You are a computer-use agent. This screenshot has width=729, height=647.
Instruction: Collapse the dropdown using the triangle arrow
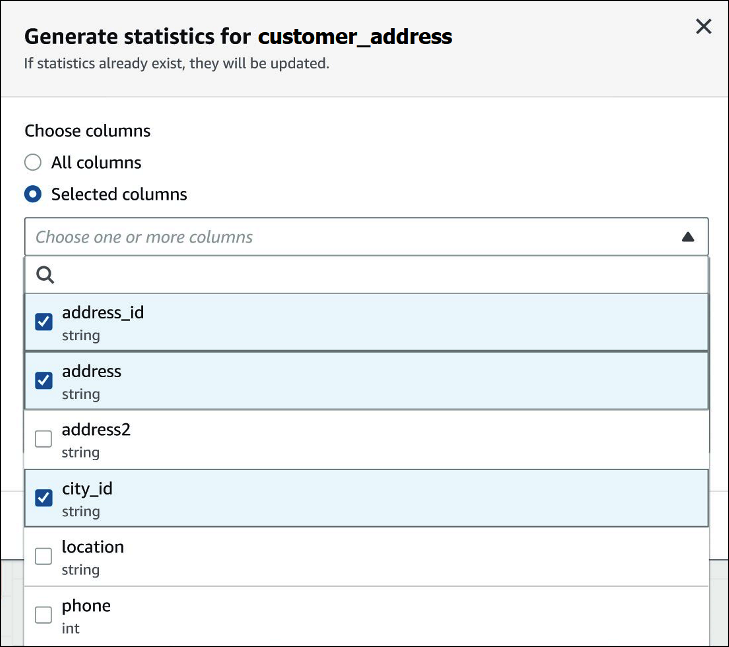coord(687,237)
